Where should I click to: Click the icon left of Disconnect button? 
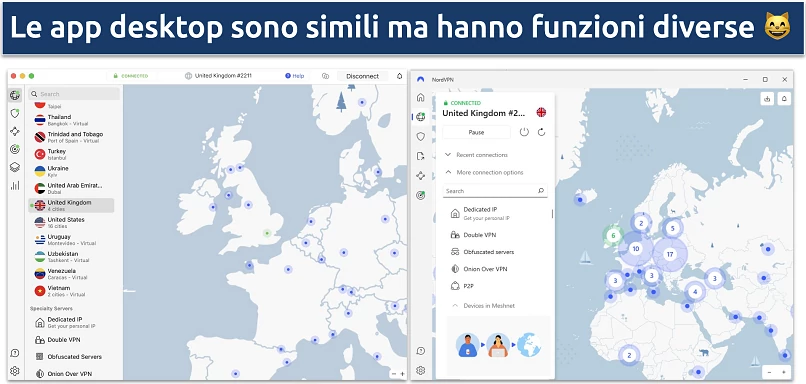(x=325, y=76)
